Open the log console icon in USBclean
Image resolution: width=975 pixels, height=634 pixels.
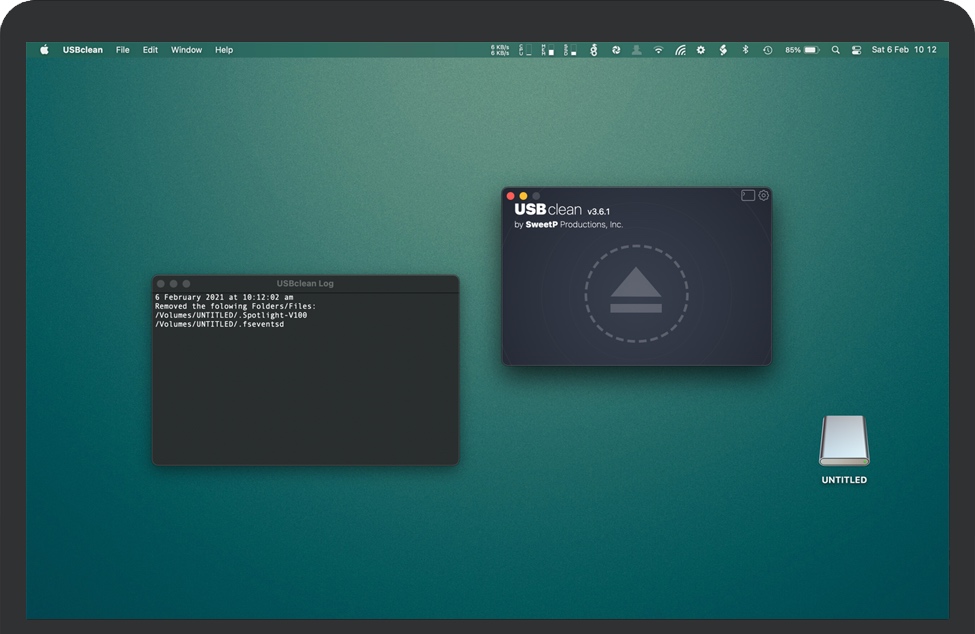tap(747, 196)
